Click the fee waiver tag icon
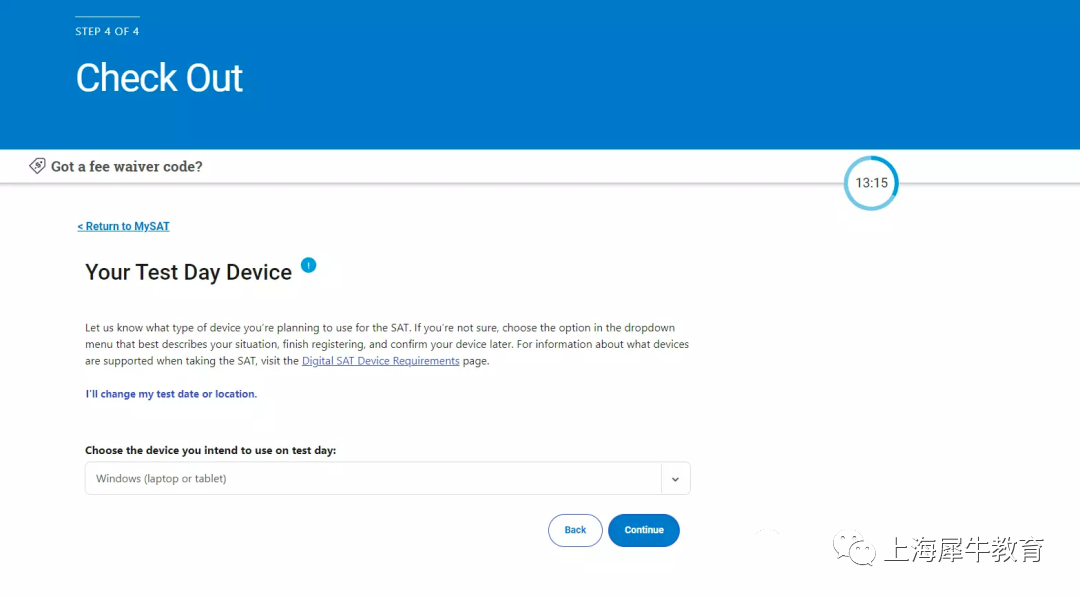This screenshot has width=1080, height=598. pos(37,166)
